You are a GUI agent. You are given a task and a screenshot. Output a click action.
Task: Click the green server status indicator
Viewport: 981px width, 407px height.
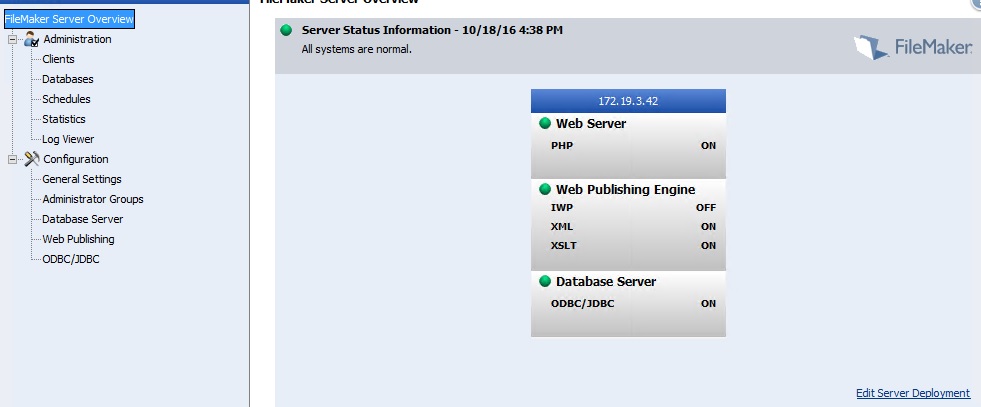point(286,30)
